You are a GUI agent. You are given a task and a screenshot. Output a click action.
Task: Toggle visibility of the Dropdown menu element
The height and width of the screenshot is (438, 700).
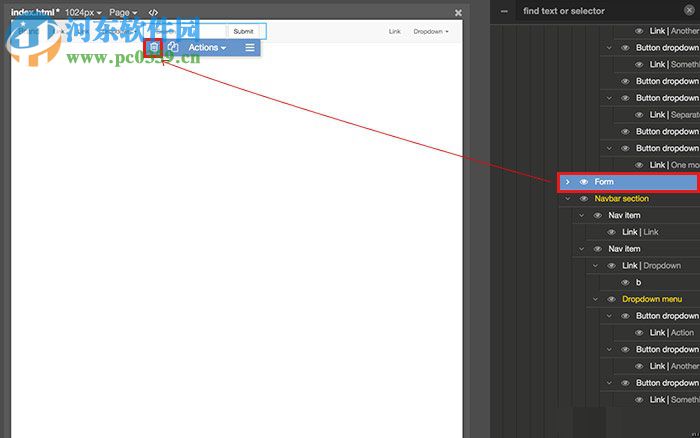click(612, 299)
